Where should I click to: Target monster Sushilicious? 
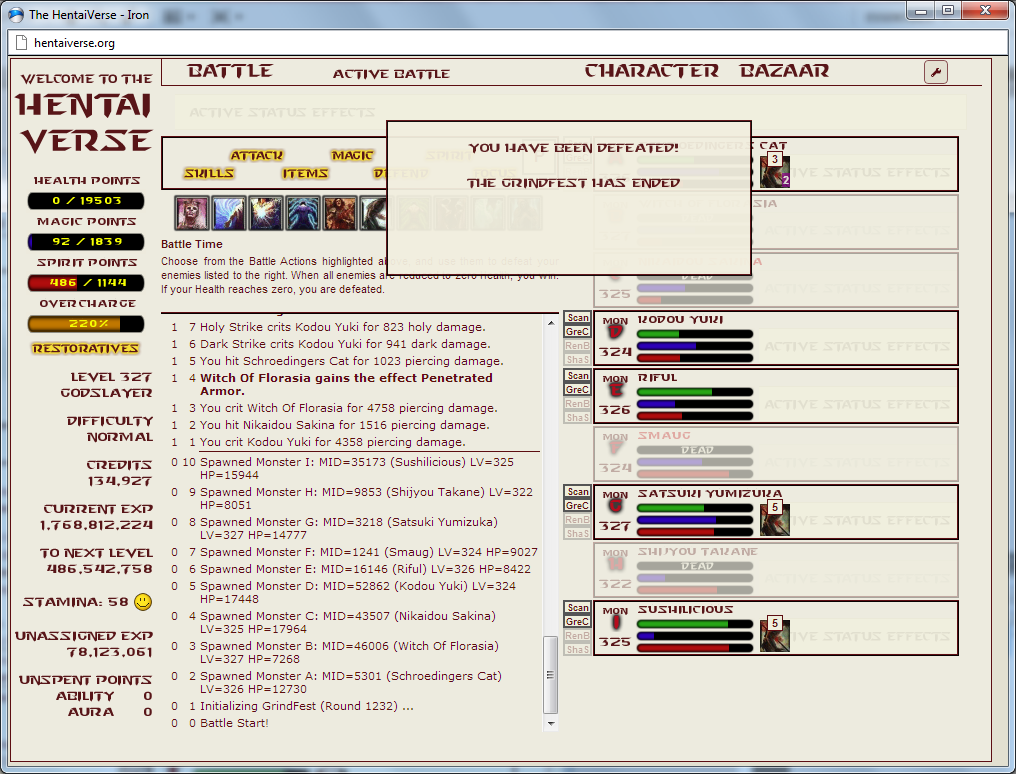776,628
